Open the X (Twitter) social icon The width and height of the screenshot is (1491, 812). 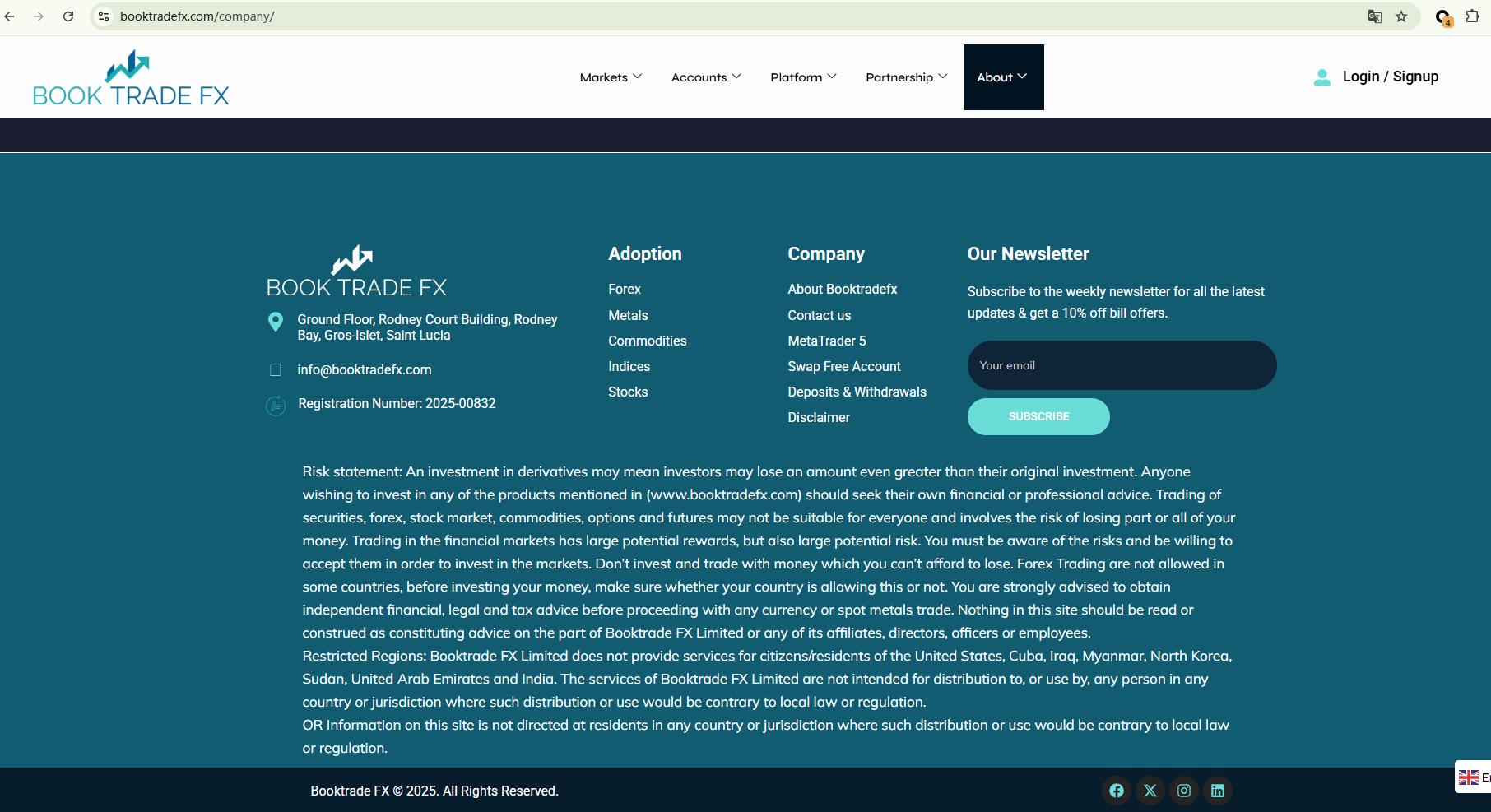[x=1150, y=791]
